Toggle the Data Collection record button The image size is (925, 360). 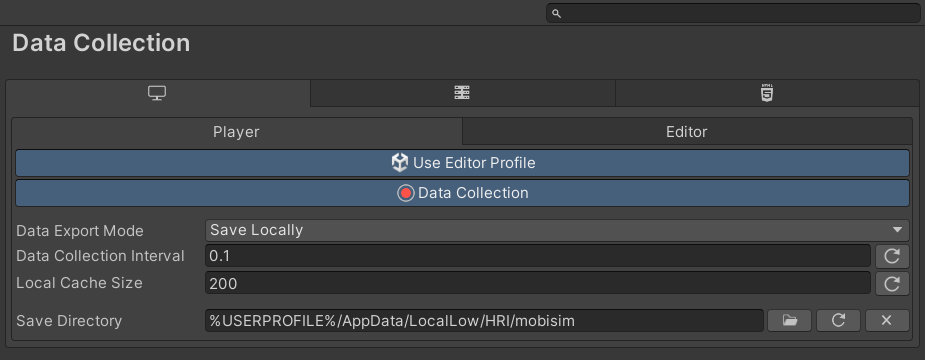(462, 193)
